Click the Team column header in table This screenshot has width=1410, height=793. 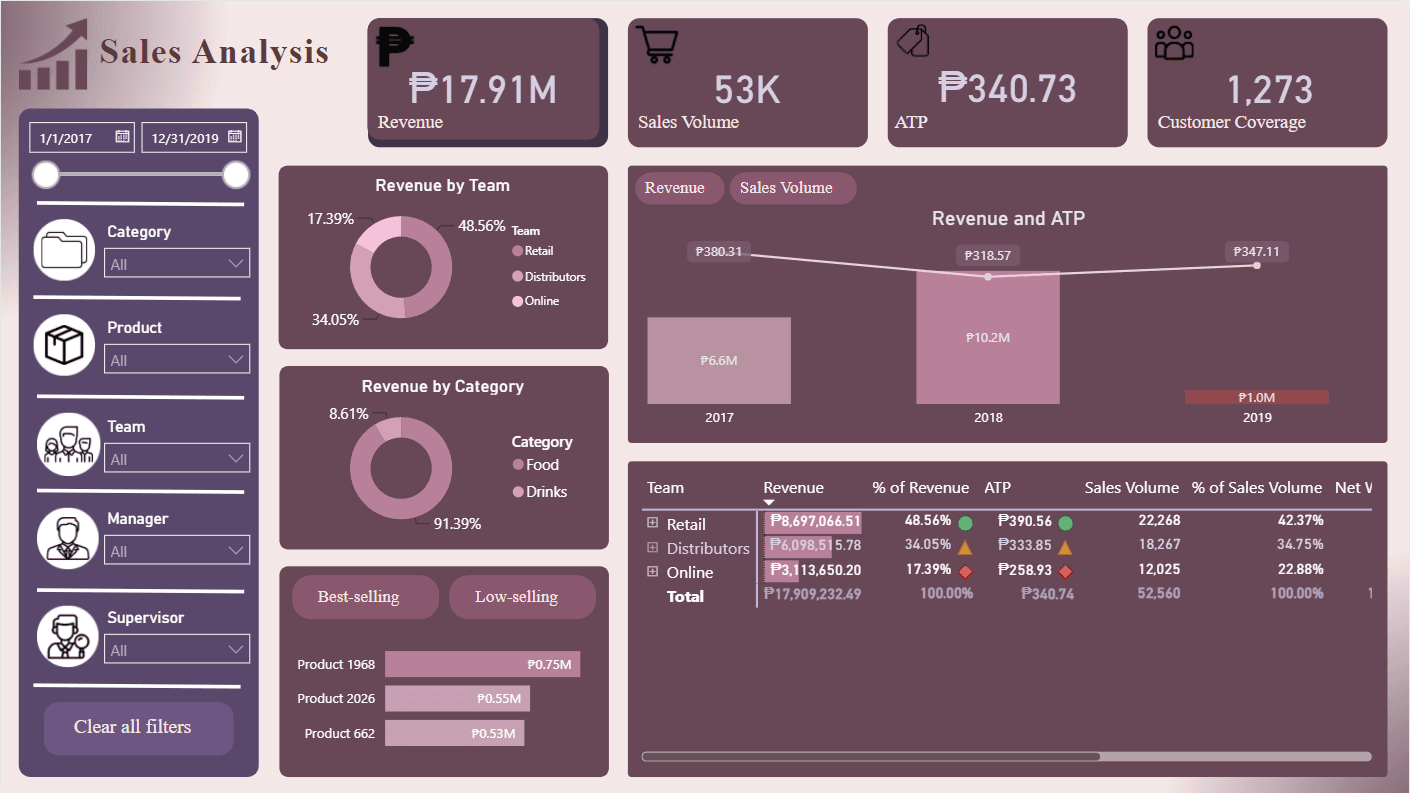click(665, 488)
